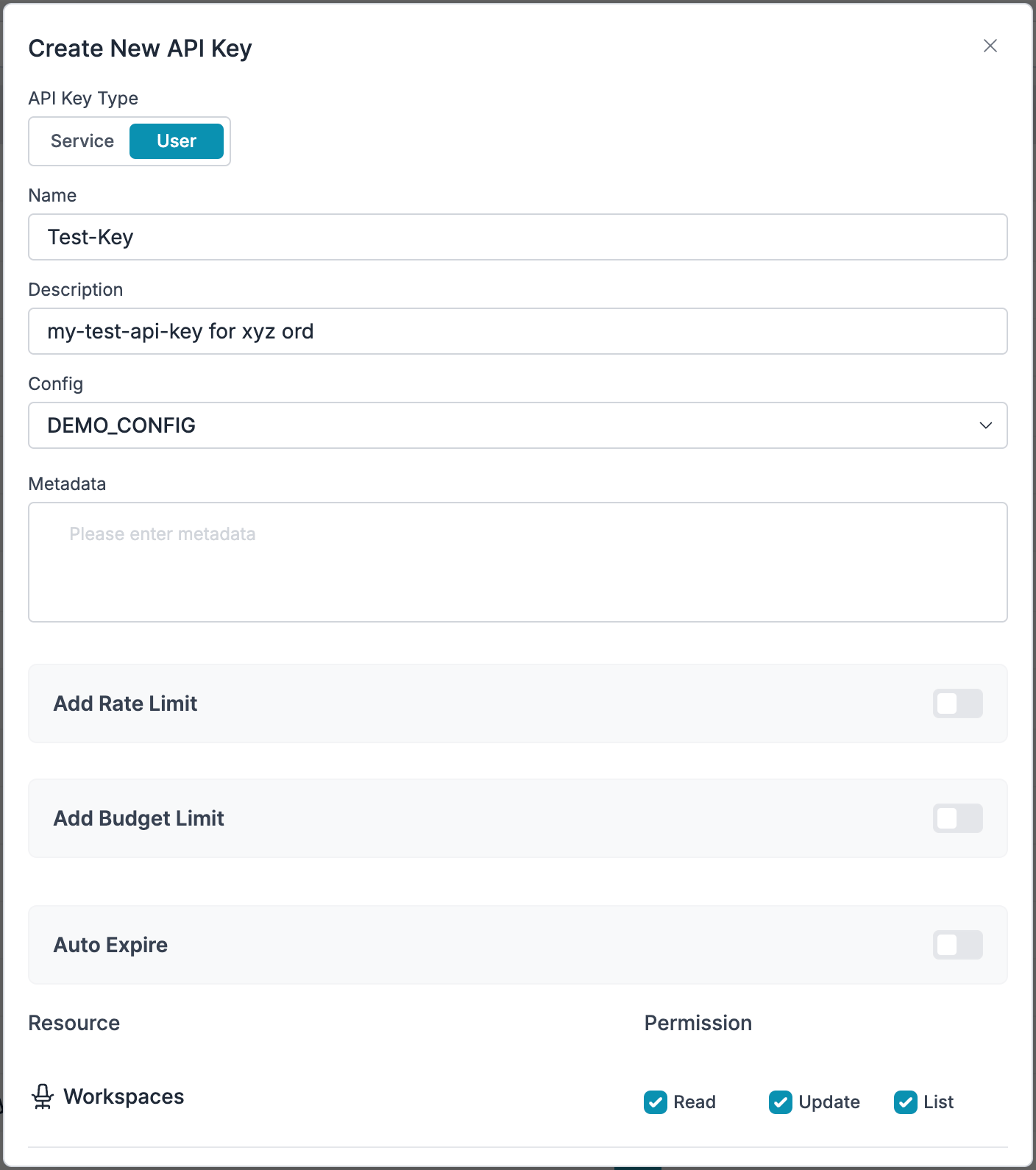The height and width of the screenshot is (1170, 1036).
Task: Click the Description text field
Action: [x=518, y=331]
